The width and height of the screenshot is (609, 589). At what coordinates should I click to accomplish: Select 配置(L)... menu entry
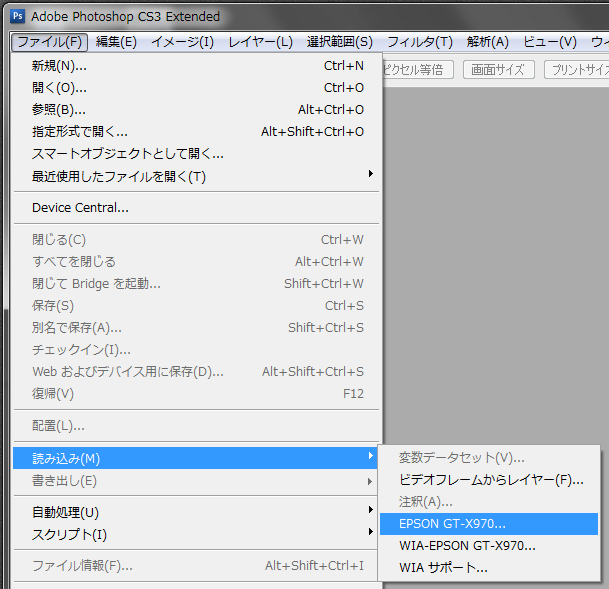196,426
